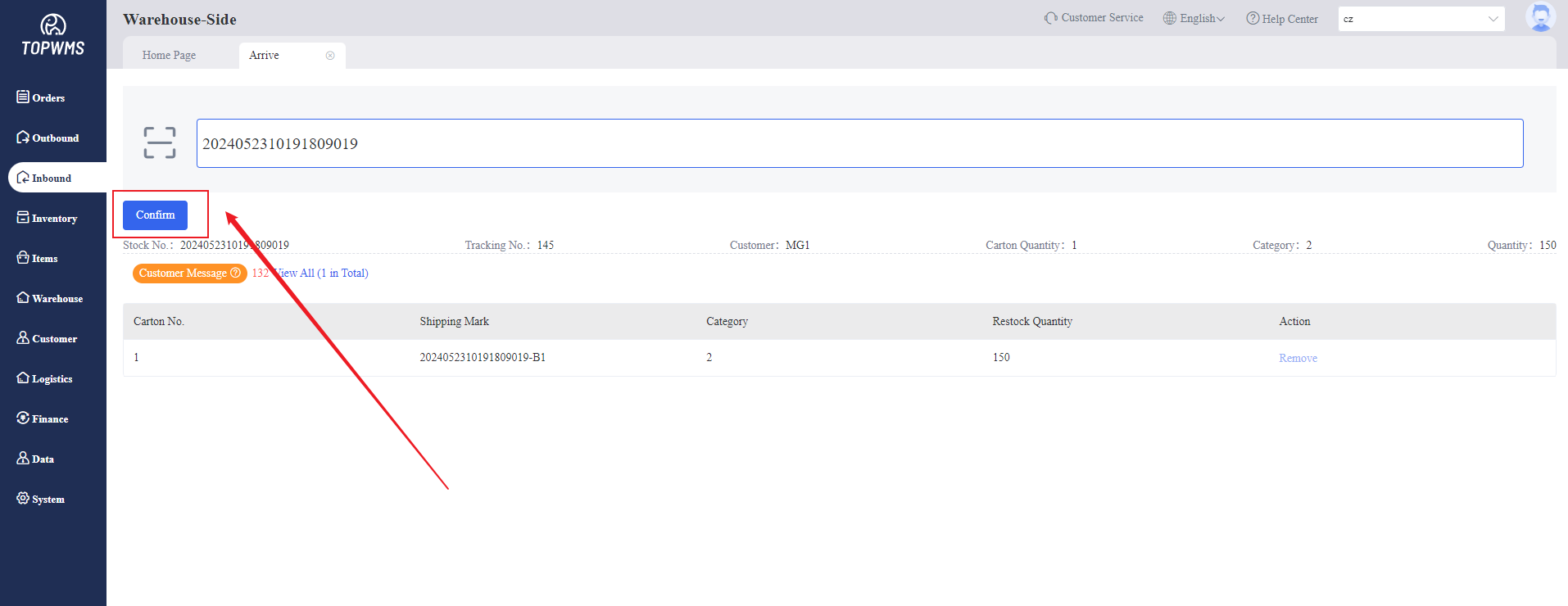
Task: Open Orders in the sidebar
Action: click(41, 97)
